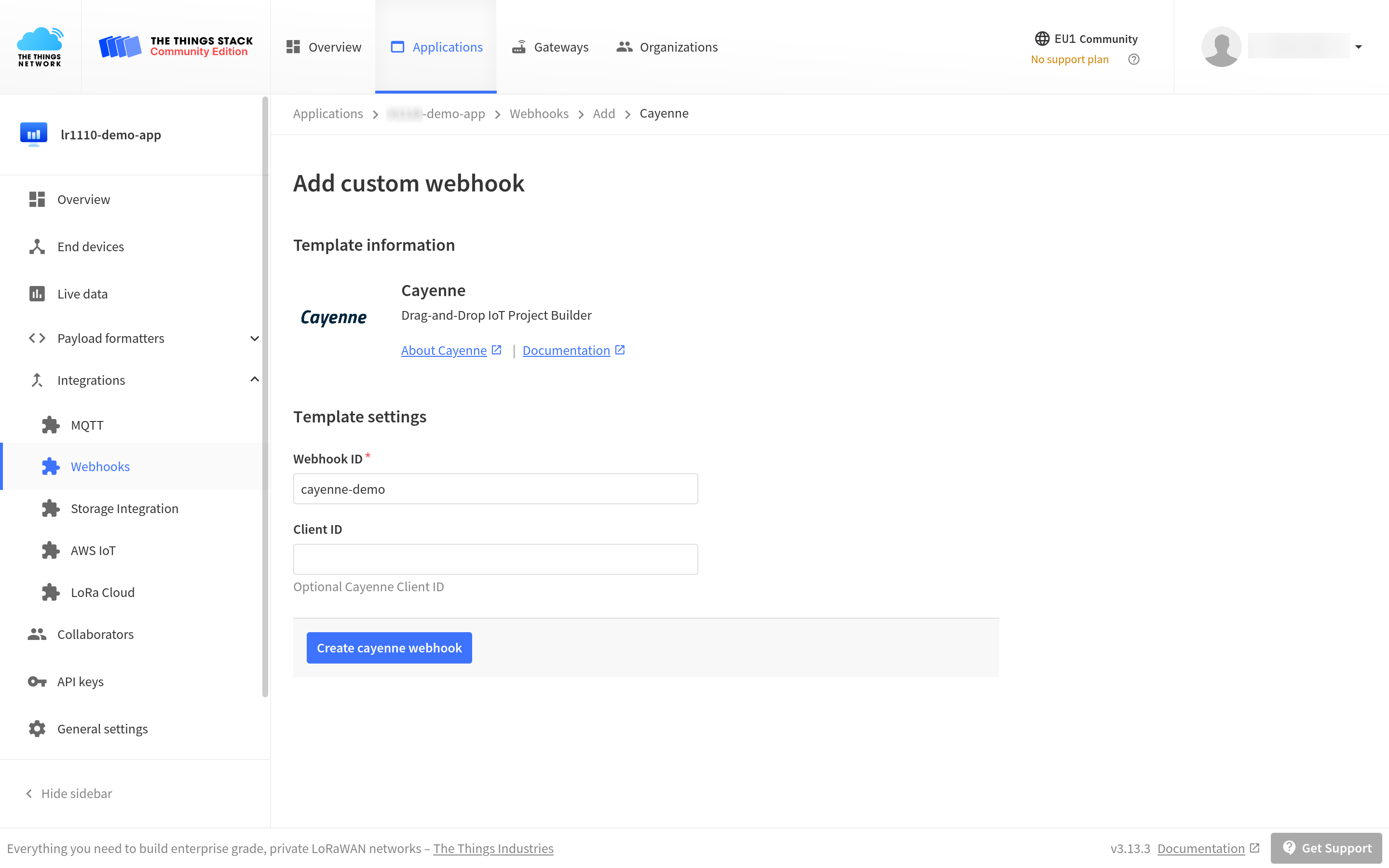Image resolution: width=1389 pixels, height=868 pixels.
Task: Click the Organizations people icon
Action: (x=625, y=47)
